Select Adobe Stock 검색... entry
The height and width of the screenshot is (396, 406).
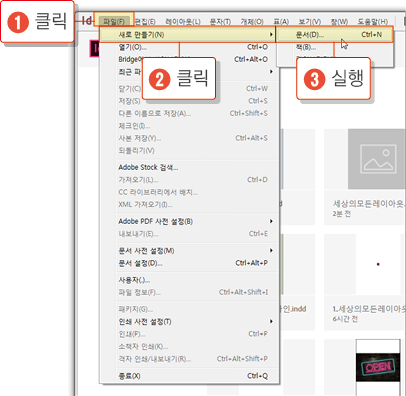coord(189,167)
